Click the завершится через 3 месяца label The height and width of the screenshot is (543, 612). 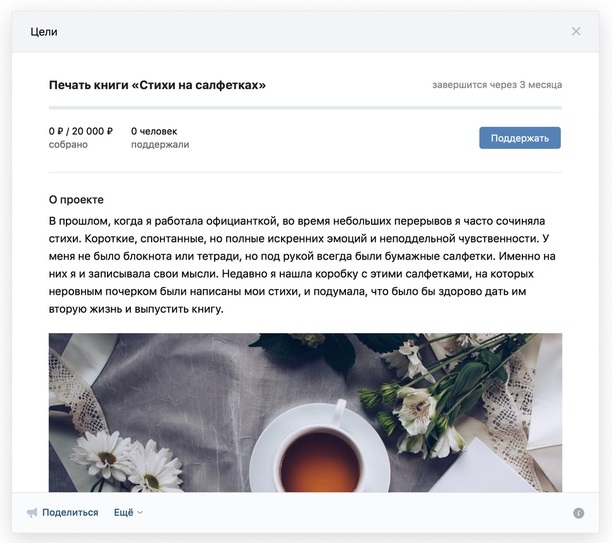pos(497,85)
